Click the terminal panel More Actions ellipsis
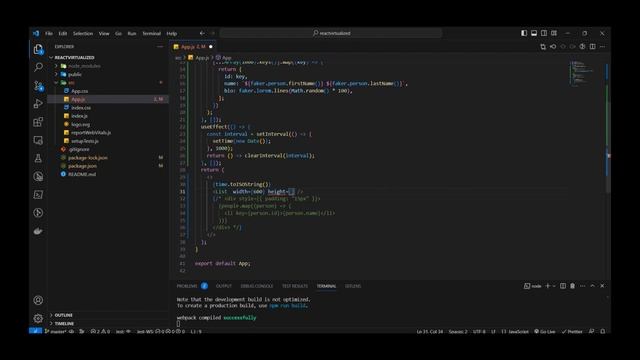 [582, 286]
